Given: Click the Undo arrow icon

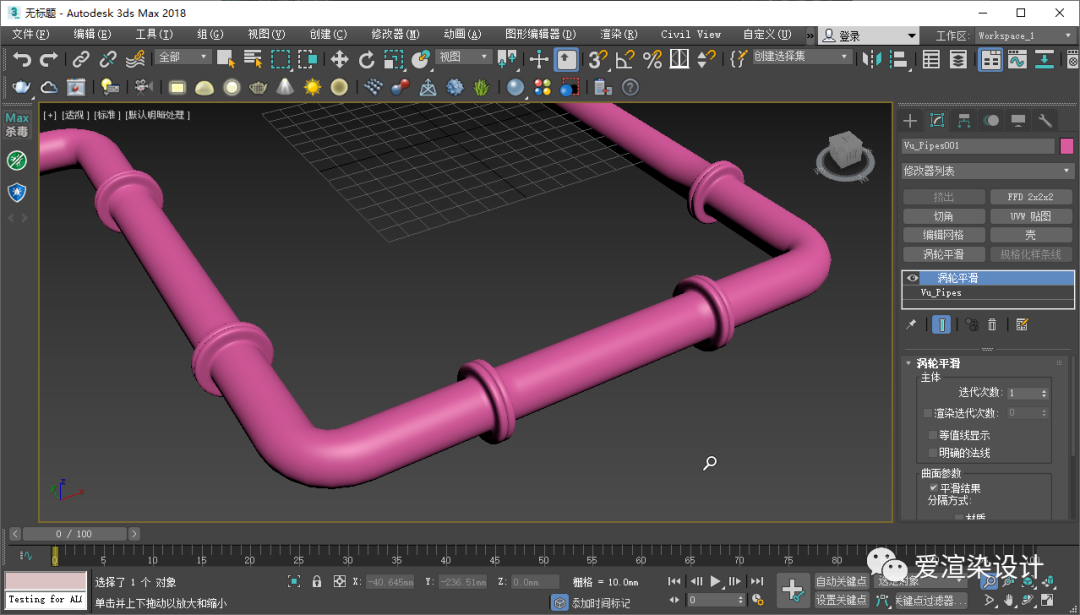Looking at the screenshot, I should (22, 60).
